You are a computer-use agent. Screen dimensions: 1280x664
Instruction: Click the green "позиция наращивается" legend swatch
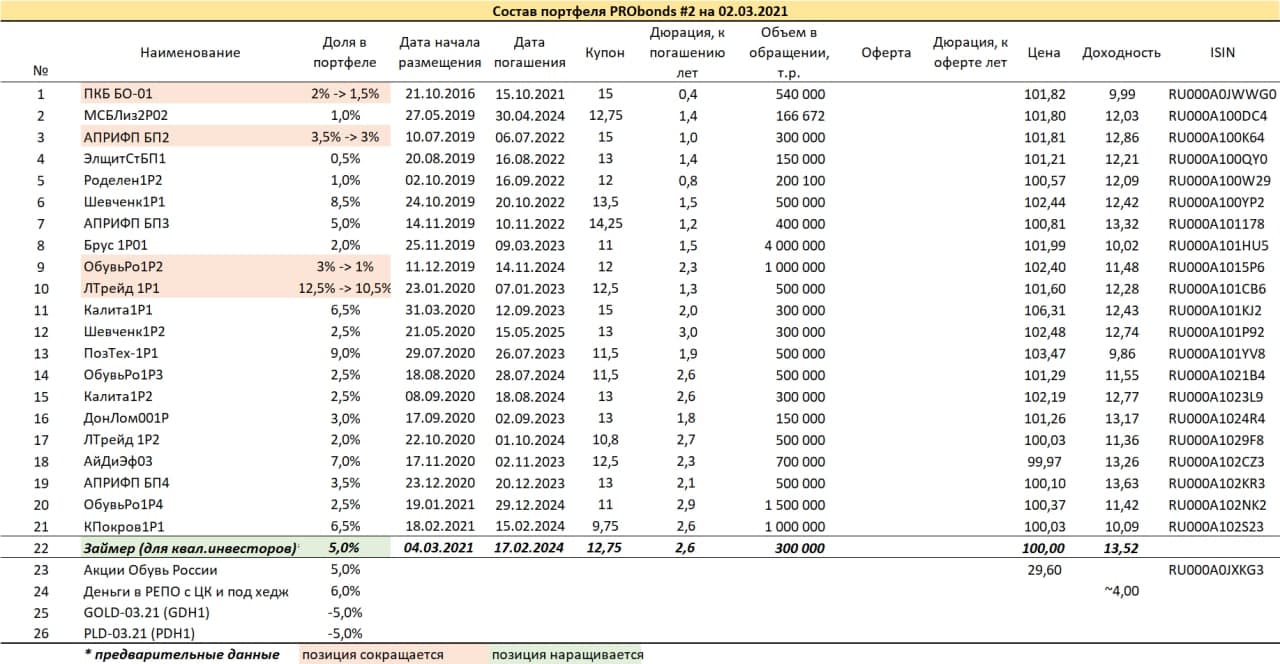(566, 655)
